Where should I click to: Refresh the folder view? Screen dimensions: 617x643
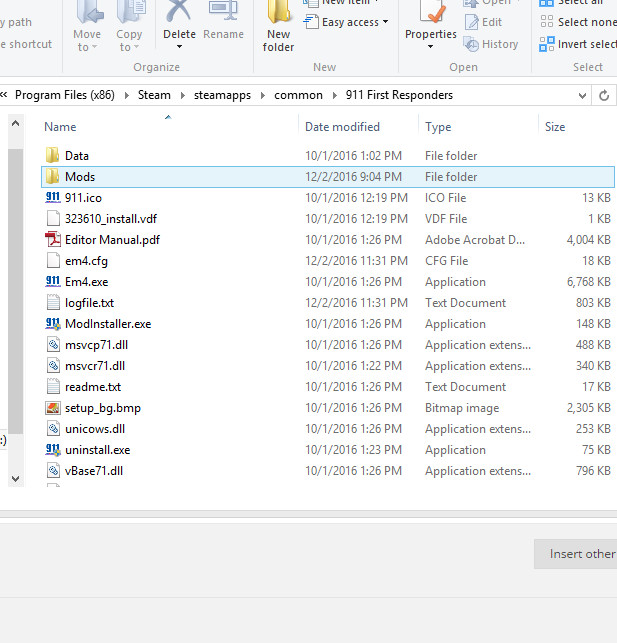click(604, 96)
